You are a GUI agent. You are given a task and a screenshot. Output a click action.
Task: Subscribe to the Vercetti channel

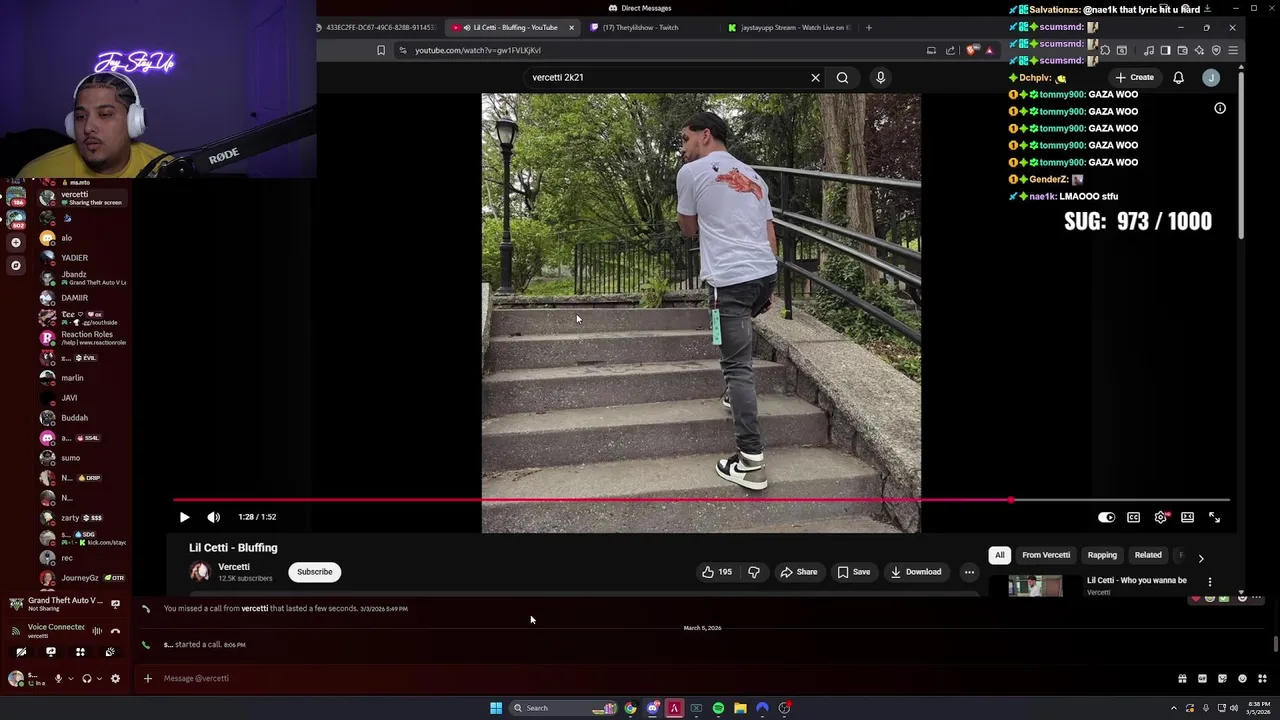coord(314,572)
